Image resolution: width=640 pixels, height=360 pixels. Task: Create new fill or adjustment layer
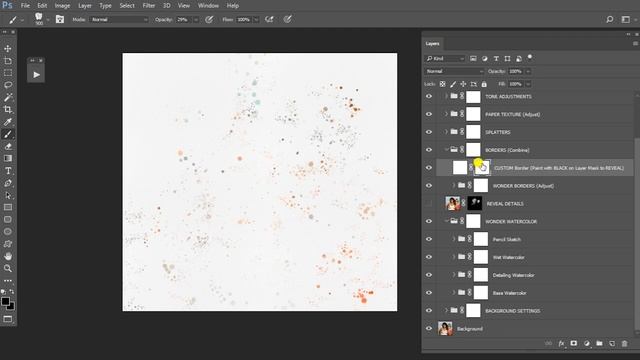(587, 344)
